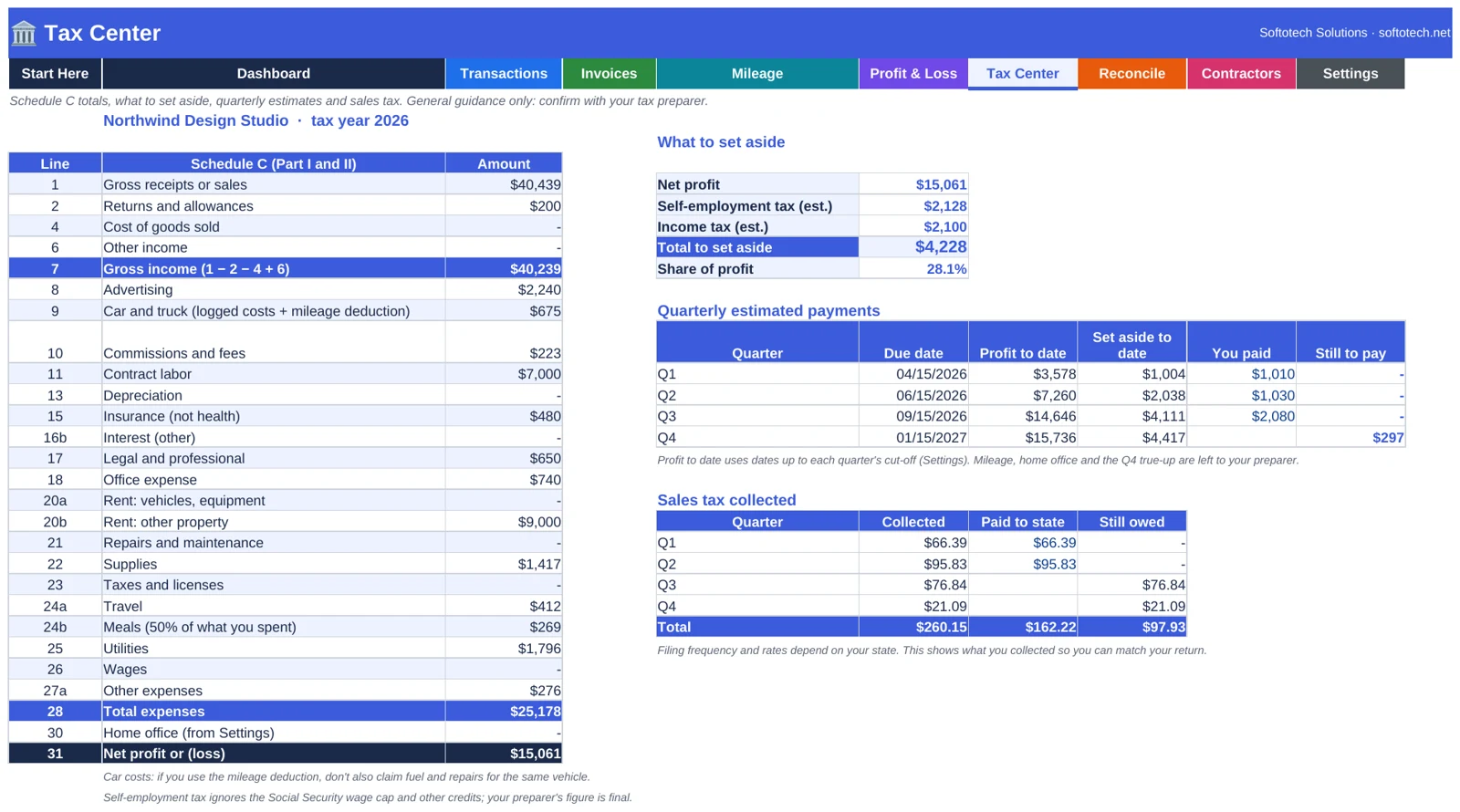
Task: Click Other expenses amount $276
Action: pyautogui.click(x=504, y=691)
